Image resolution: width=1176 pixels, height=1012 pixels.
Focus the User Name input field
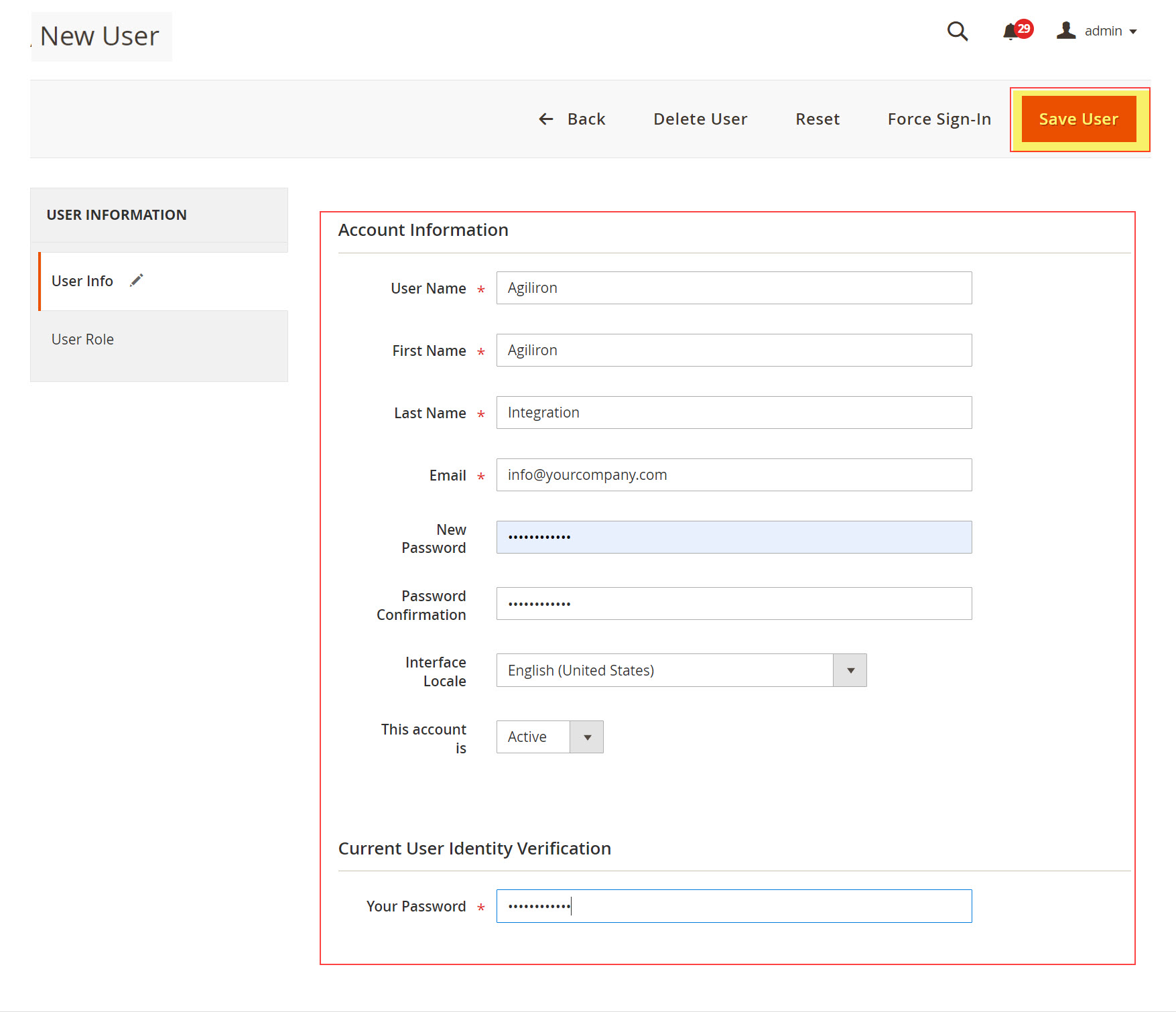(734, 288)
